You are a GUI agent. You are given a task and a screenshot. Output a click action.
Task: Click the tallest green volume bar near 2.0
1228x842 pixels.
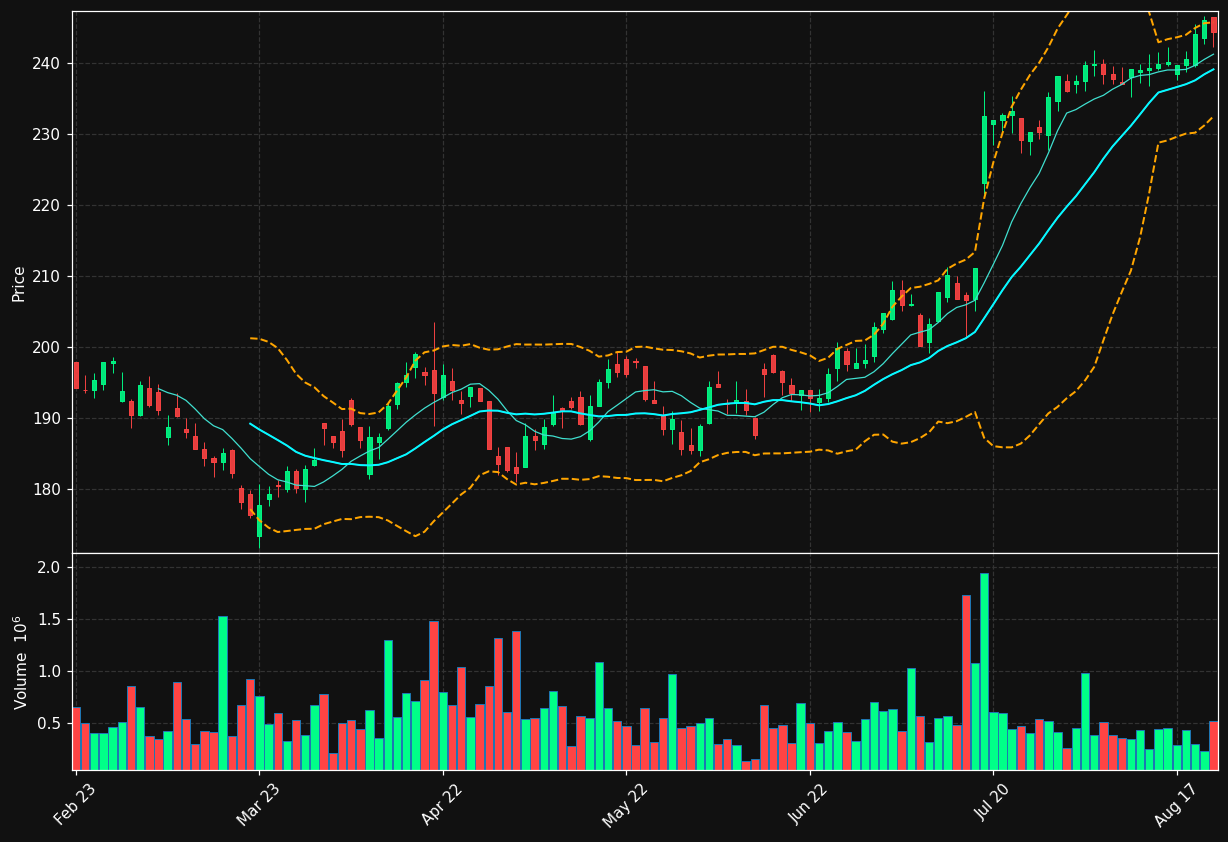coord(984,671)
